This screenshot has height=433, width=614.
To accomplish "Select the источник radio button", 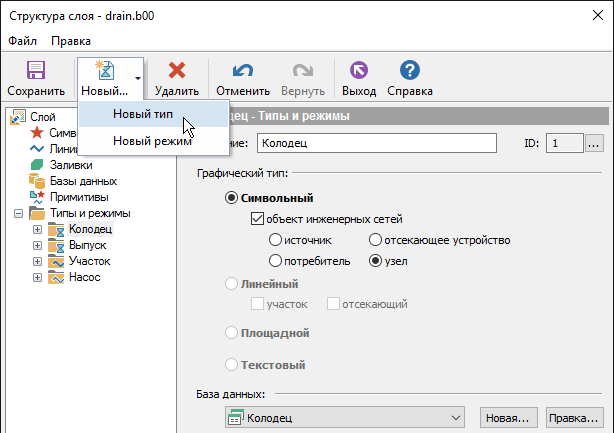I will pos(276,240).
